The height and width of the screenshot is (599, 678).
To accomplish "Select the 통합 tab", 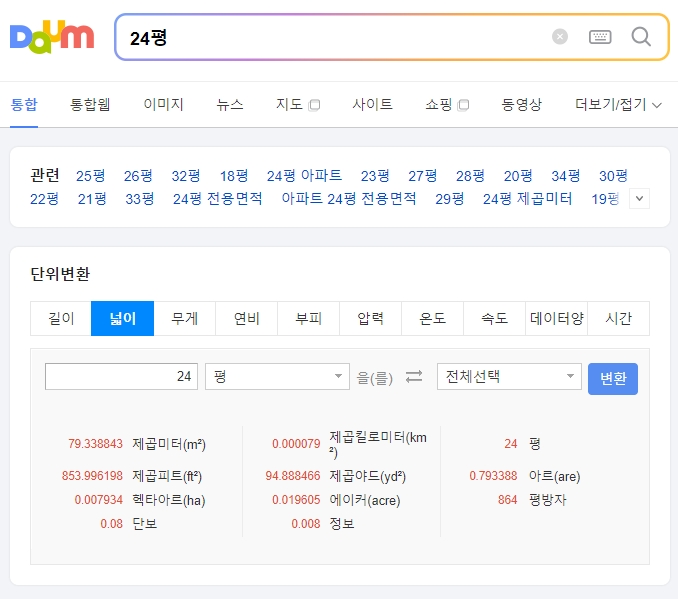I will [24, 105].
